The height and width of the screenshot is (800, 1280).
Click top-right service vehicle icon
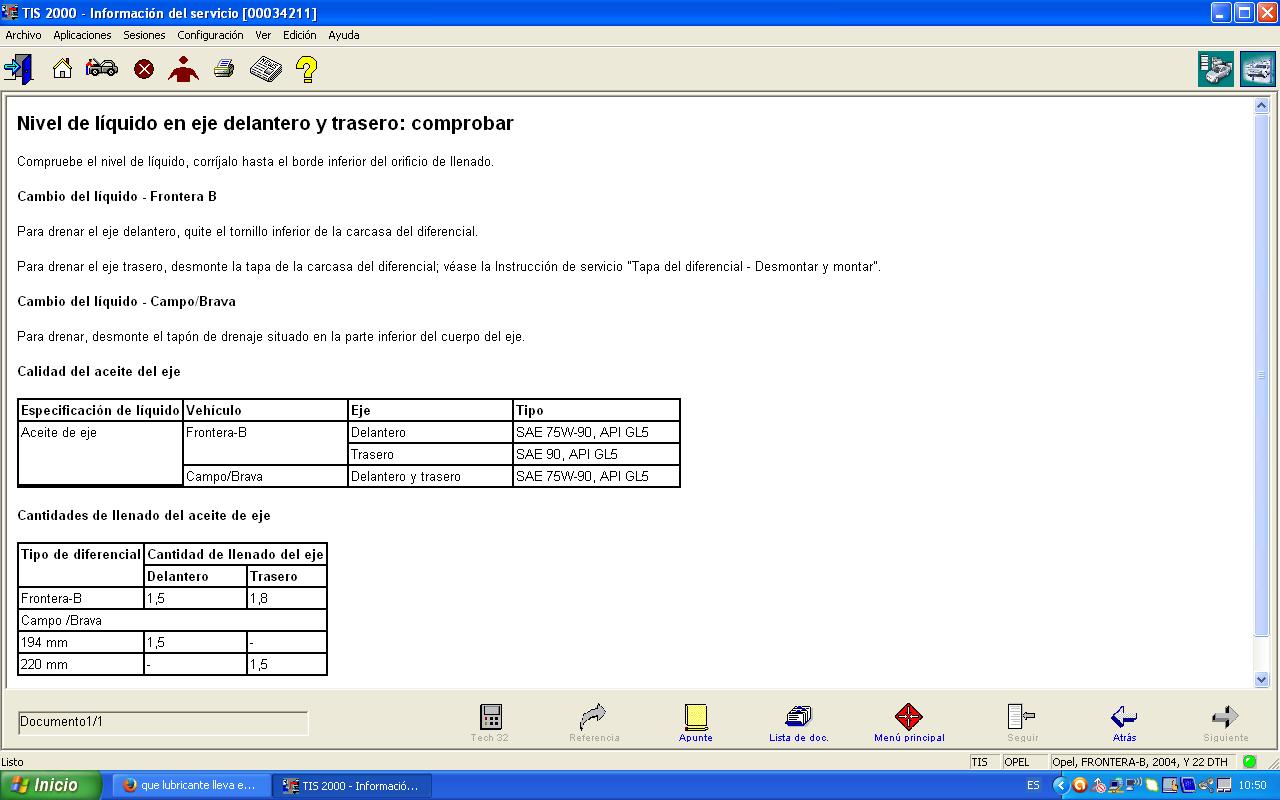pos(1257,70)
